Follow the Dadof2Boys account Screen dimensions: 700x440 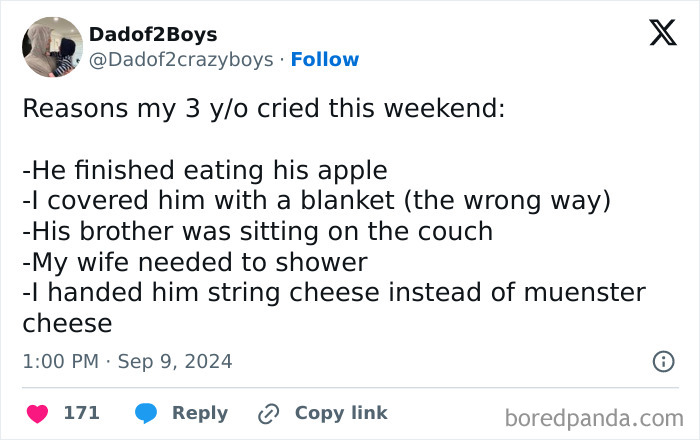(x=324, y=60)
